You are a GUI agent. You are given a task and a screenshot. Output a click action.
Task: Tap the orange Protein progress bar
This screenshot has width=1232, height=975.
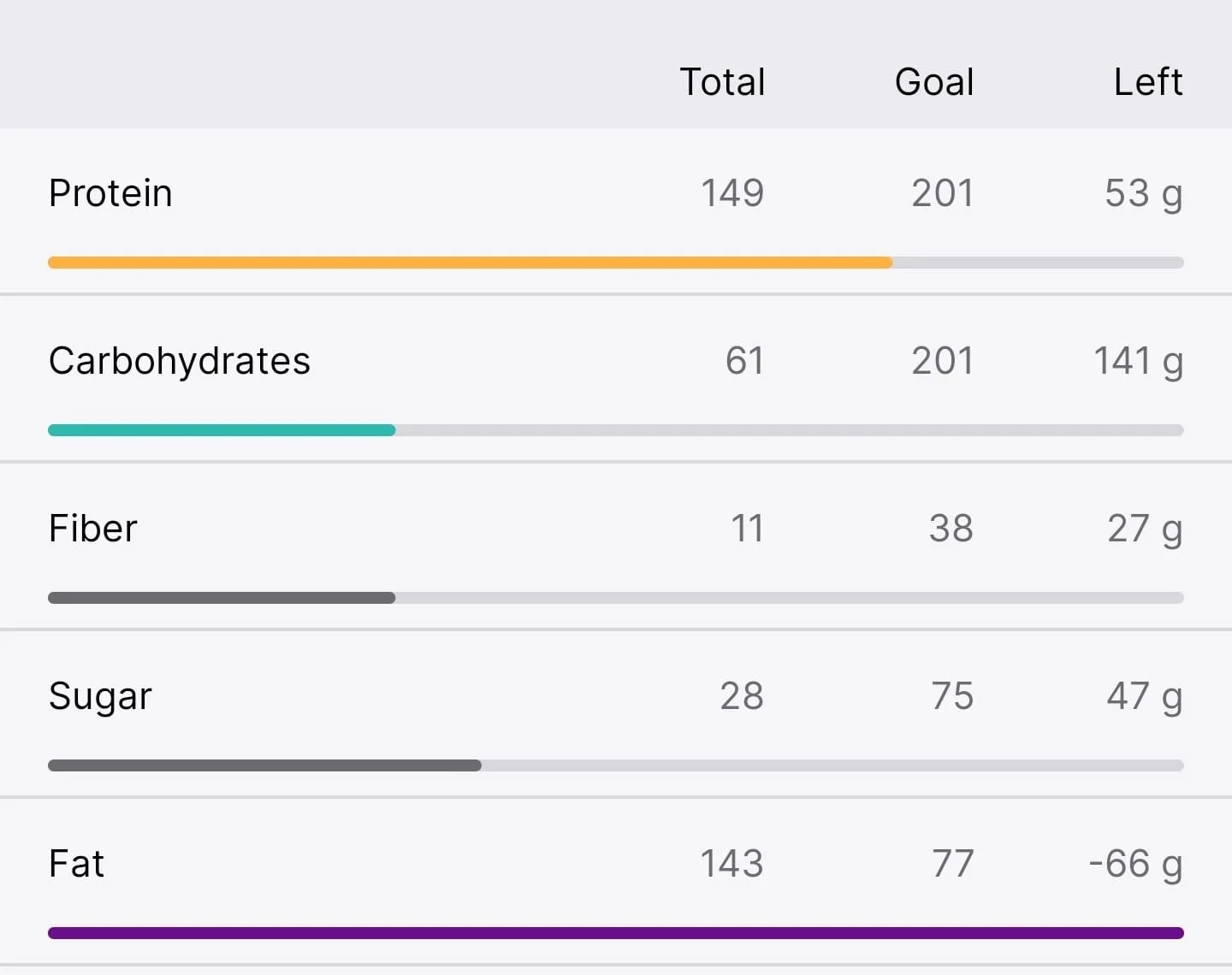[x=616, y=263]
